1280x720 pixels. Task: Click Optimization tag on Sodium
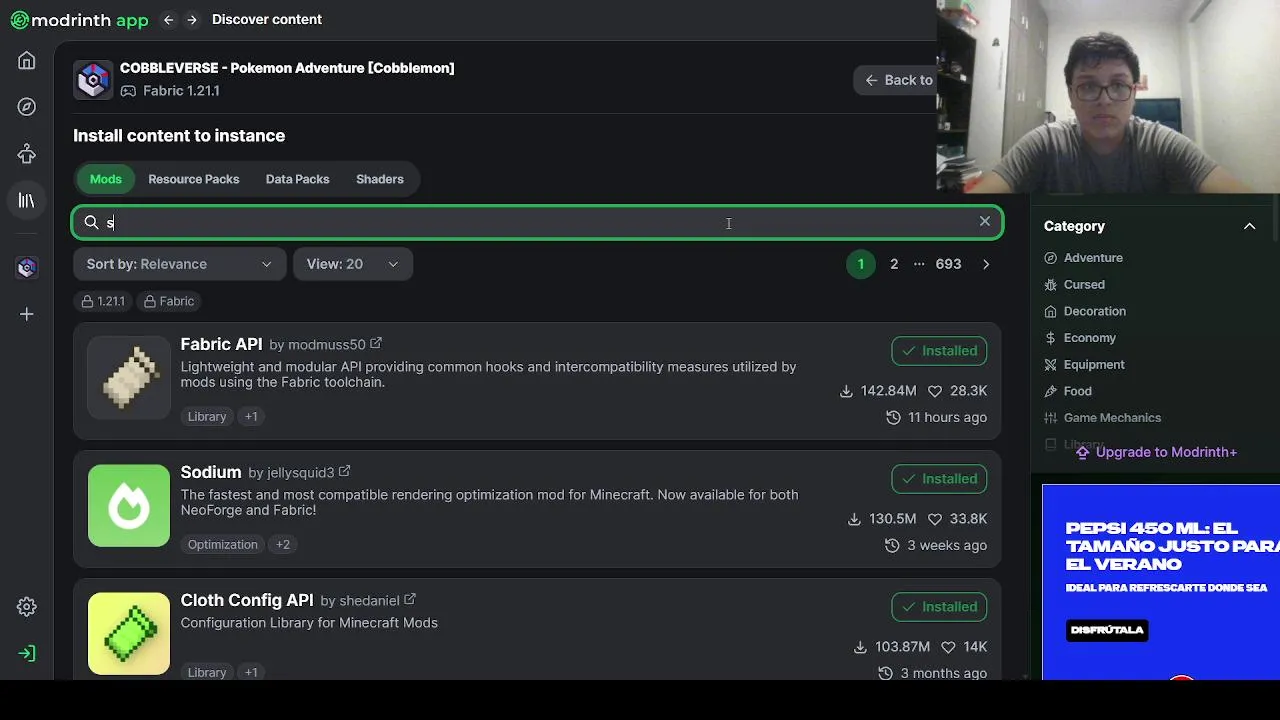pos(223,544)
